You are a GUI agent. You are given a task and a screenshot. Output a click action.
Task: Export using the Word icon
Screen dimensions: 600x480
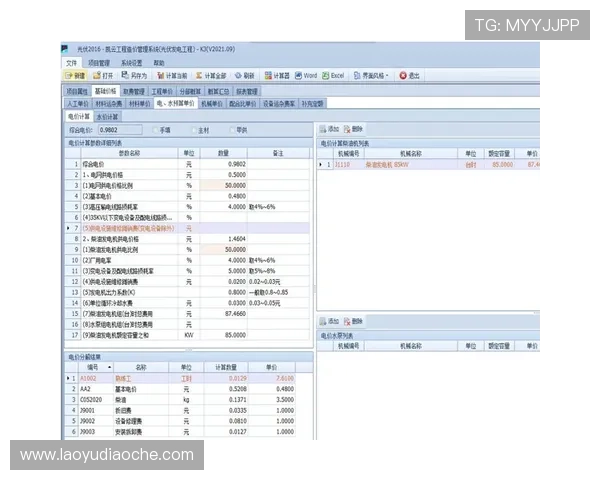pos(306,76)
